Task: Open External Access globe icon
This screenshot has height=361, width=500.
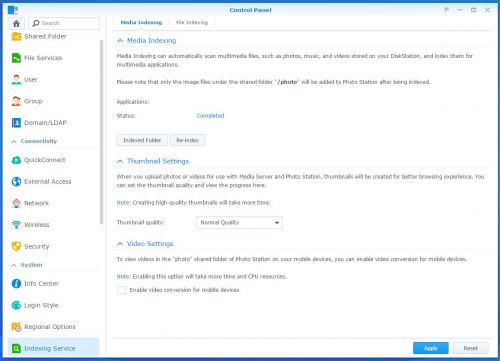Action: pyautogui.click(x=16, y=182)
